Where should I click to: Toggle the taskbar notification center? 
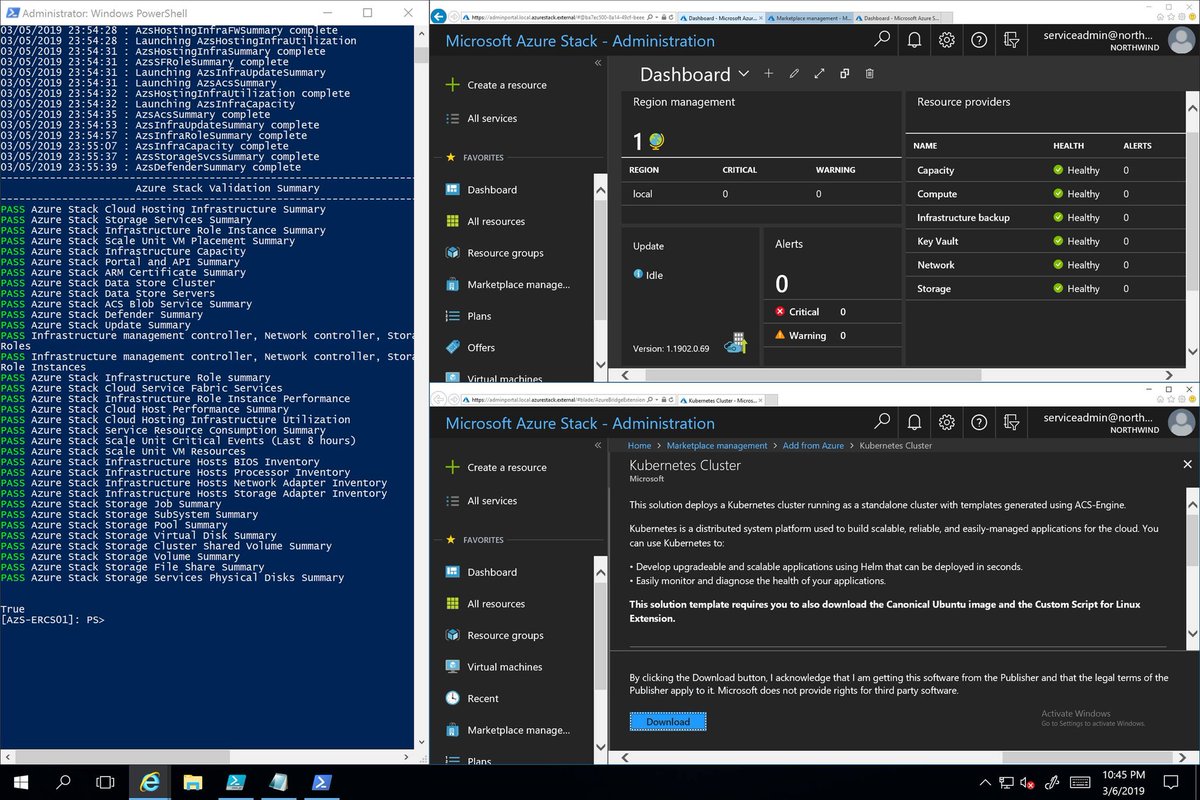1171,782
